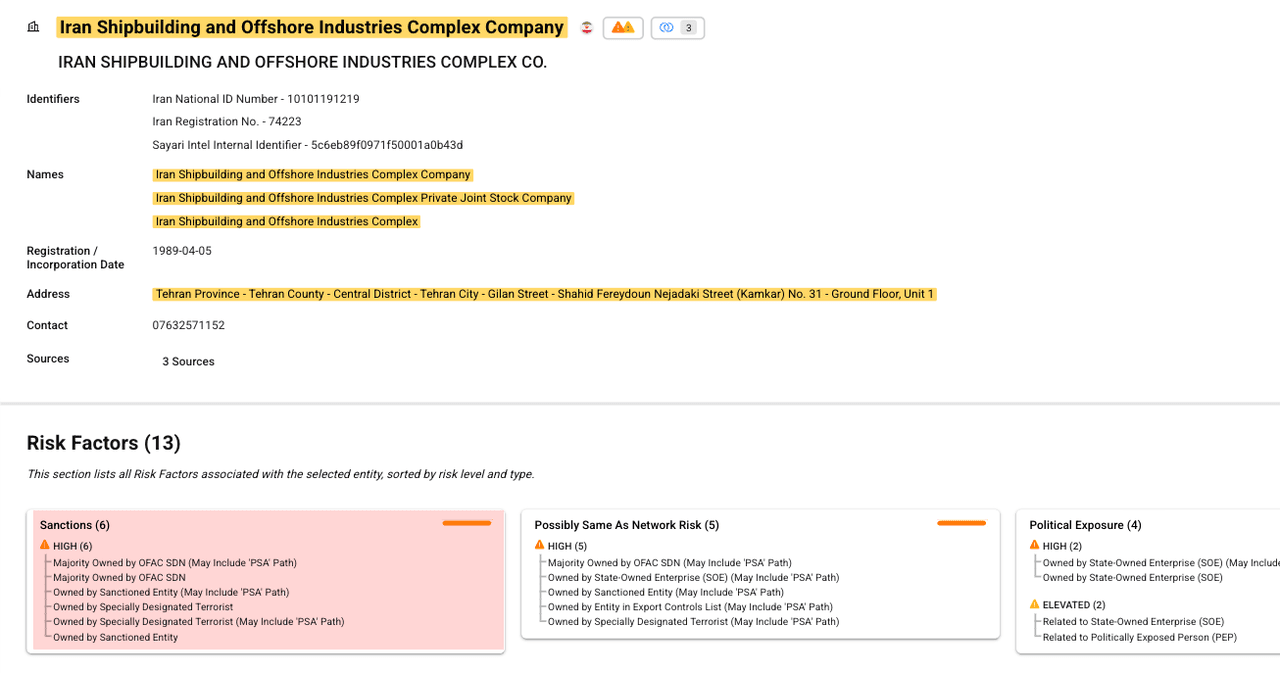Click the highlighted company name title

(311, 28)
